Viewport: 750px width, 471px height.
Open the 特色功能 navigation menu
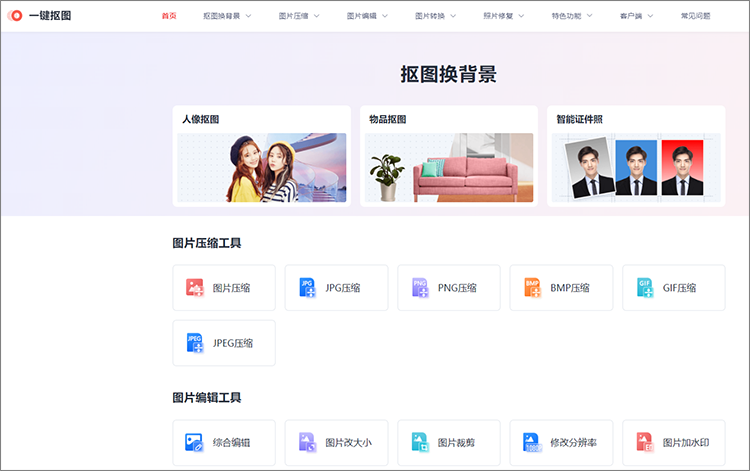(x=566, y=16)
